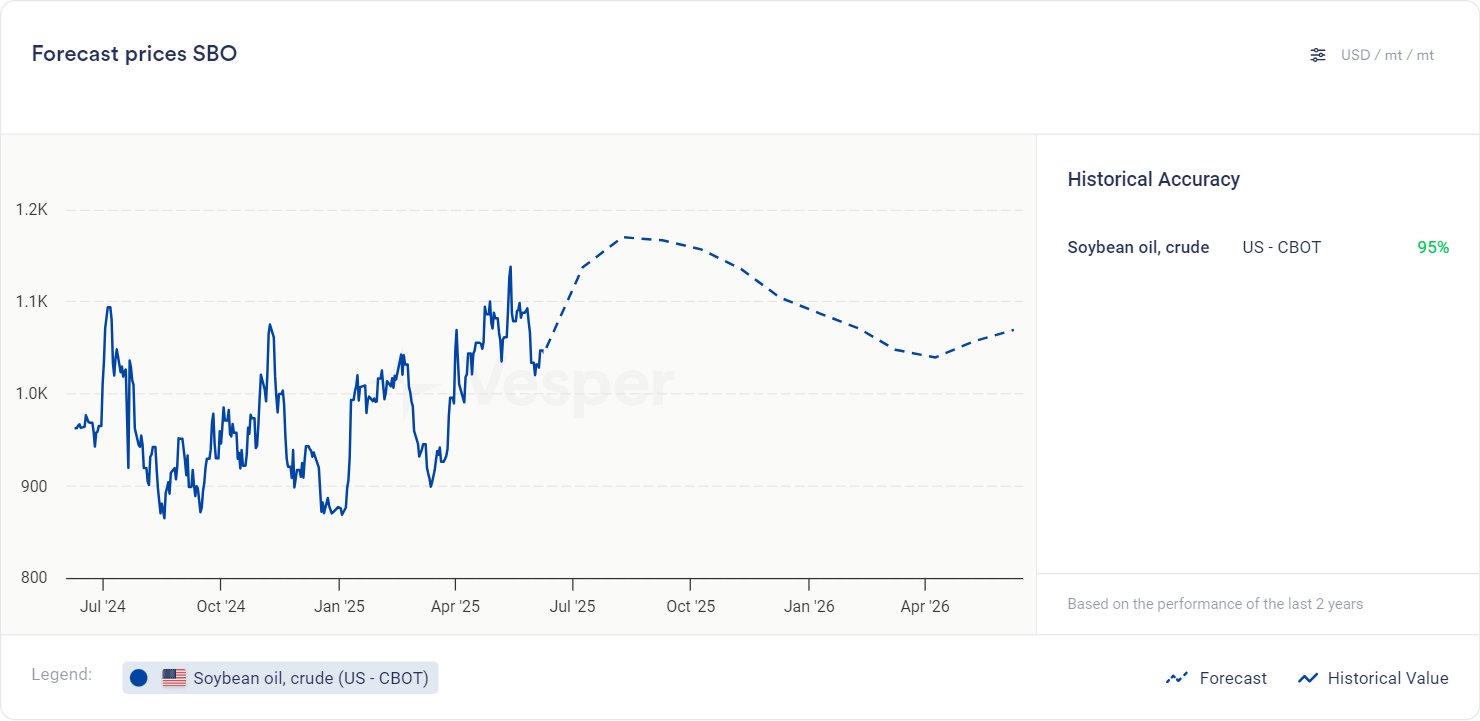Toggle the Forecast series label
1480x721 pixels.
[1233, 678]
